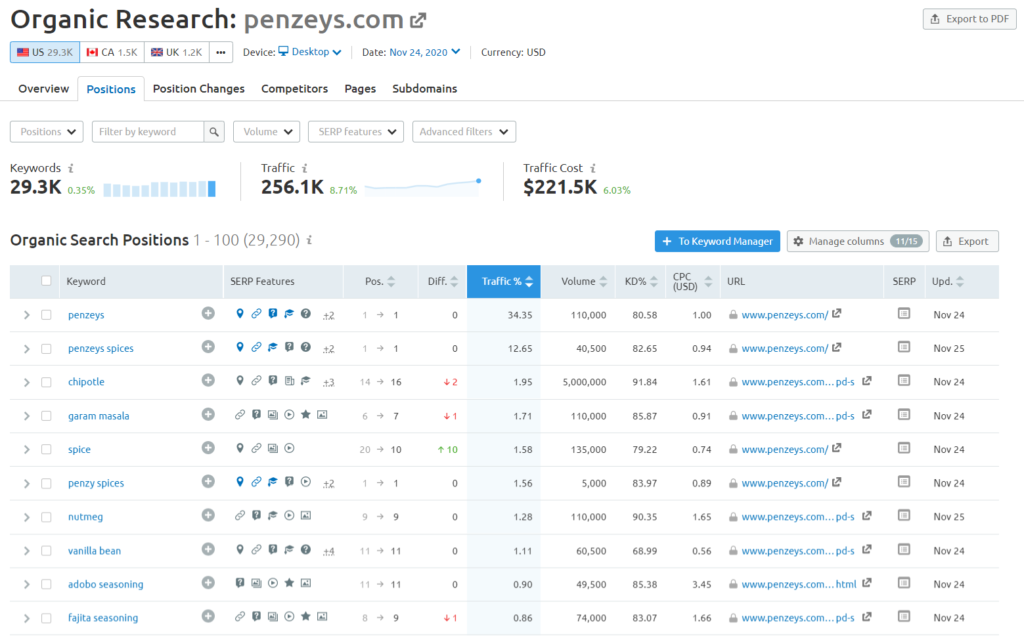Toggle the select-all checkbox in table header
Viewport: 1024px width, 636px height.
pyautogui.click(x=46, y=281)
